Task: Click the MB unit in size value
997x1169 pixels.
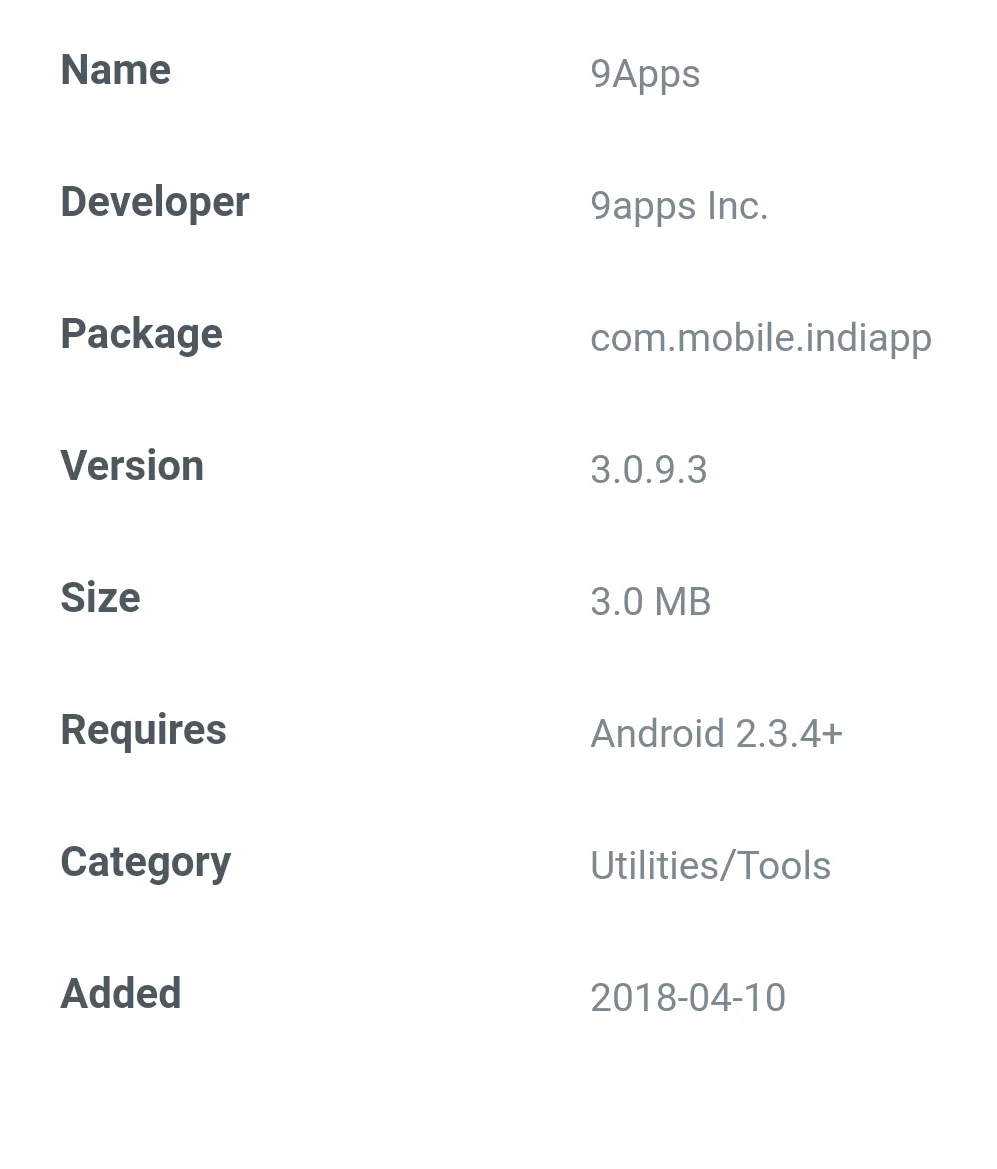Action: coord(683,602)
